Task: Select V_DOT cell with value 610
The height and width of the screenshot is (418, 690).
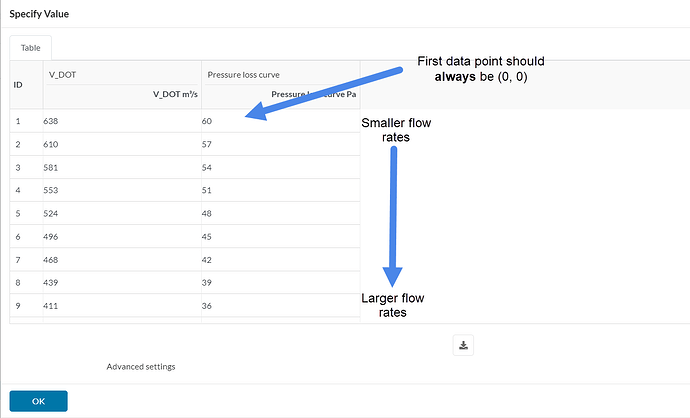Action: click(x=122, y=144)
